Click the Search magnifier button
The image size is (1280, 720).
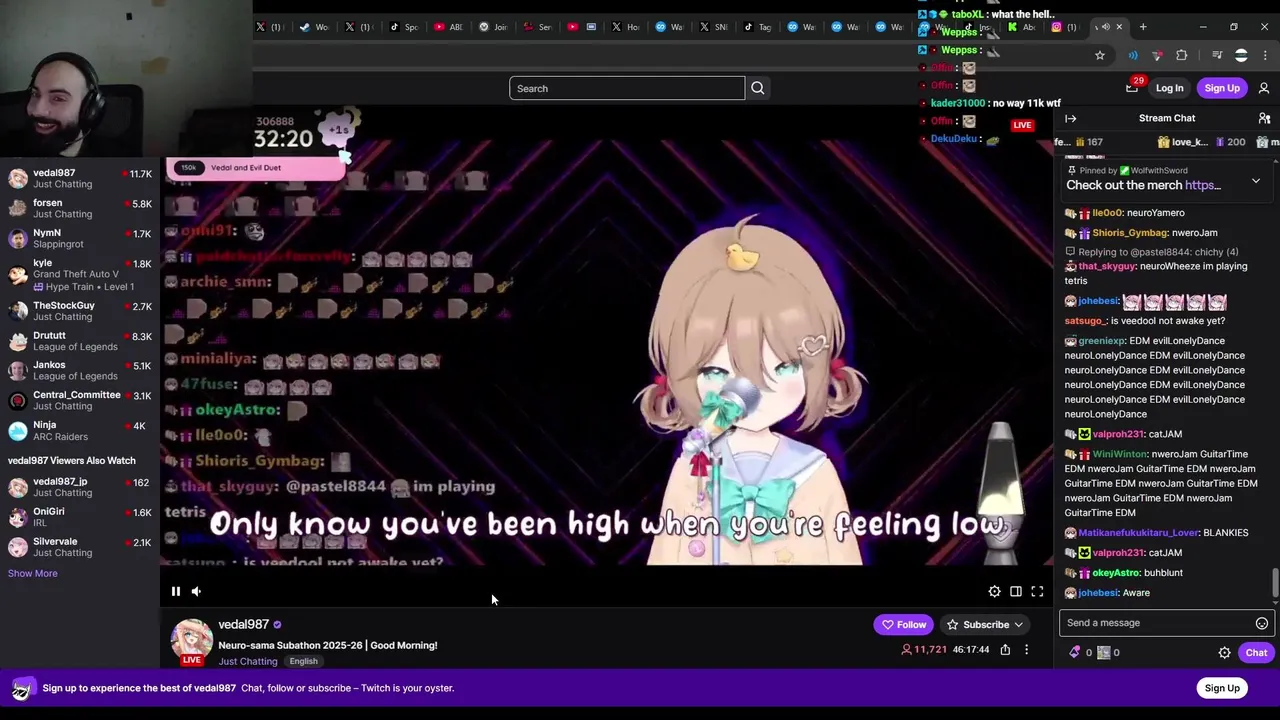[758, 88]
